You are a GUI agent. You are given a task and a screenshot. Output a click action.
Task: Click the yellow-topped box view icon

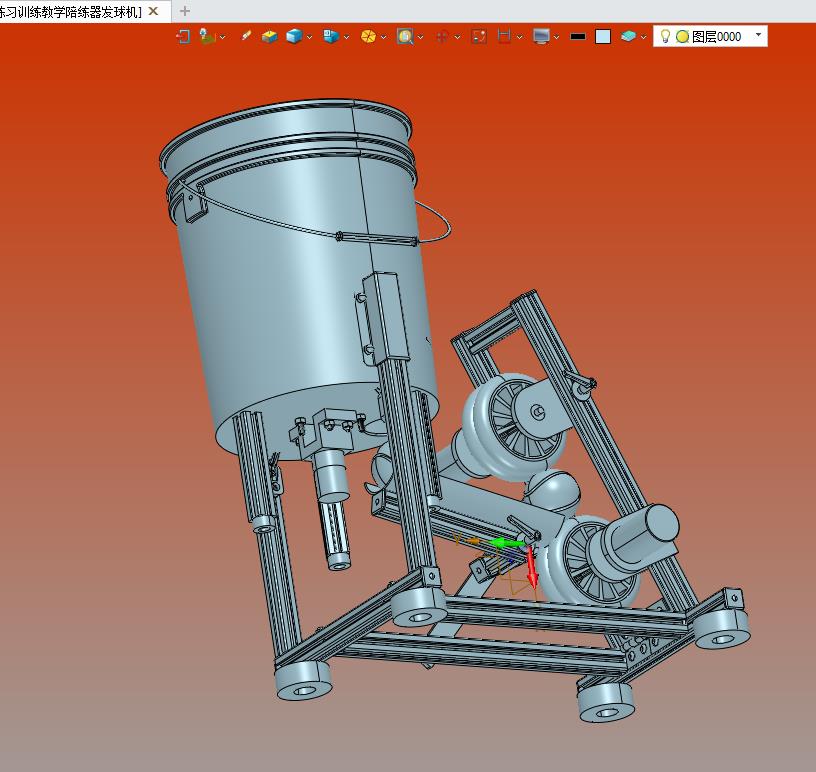click(269, 36)
